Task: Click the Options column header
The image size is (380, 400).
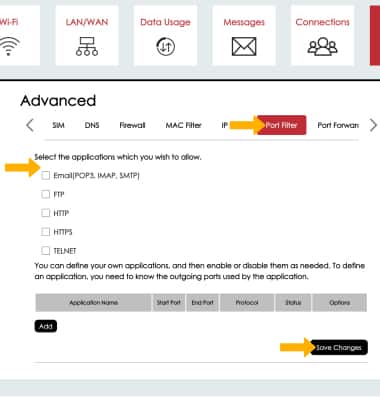Action: tap(339, 303)
